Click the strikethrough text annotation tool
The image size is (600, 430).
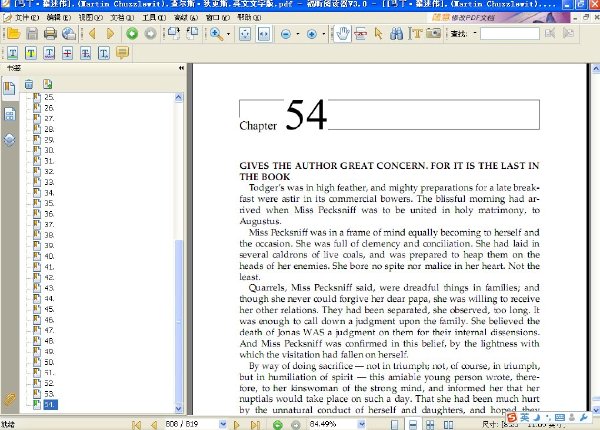click(x=67, y=53)
